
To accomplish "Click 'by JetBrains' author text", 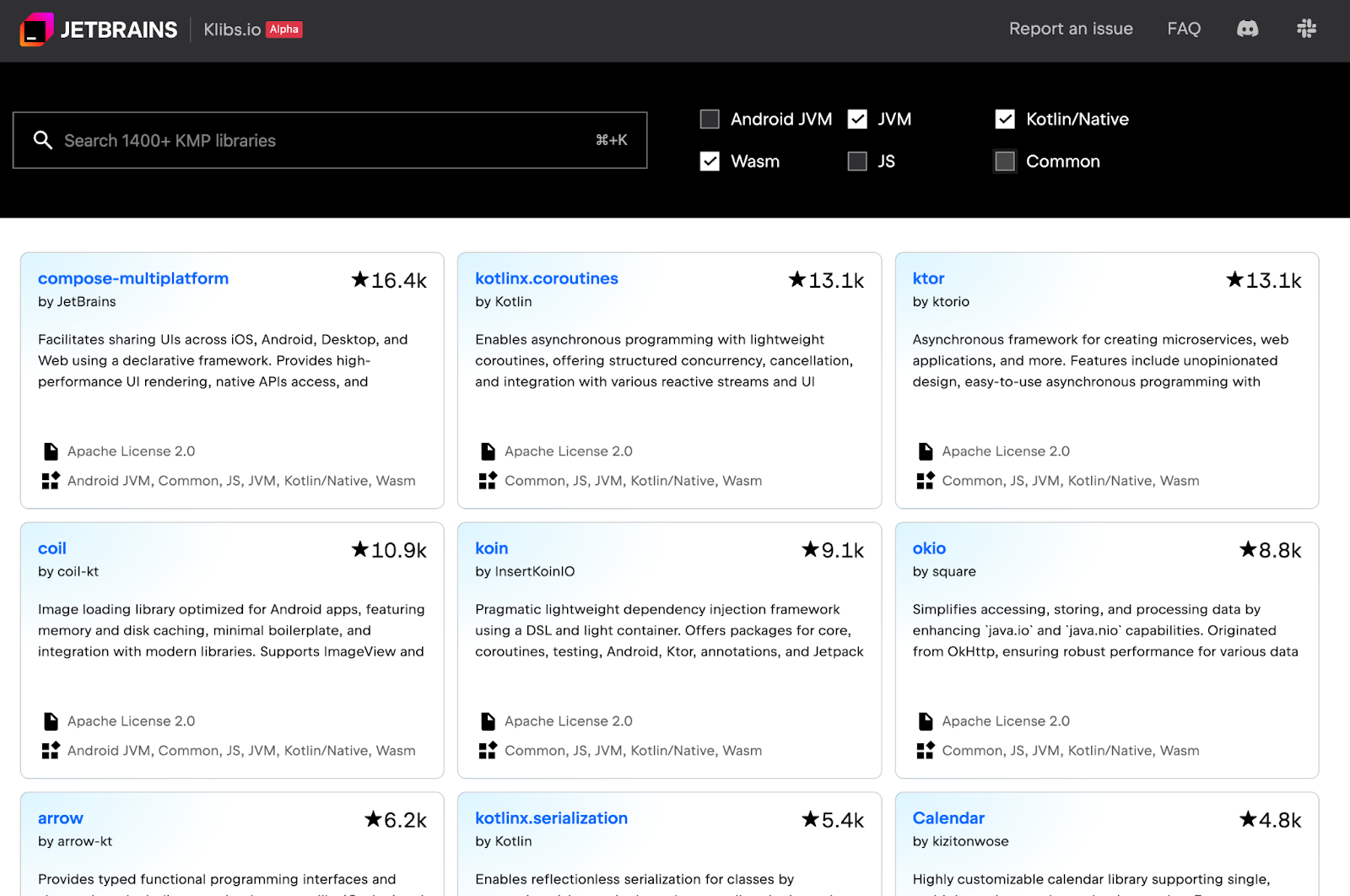I will coord(77,302).
